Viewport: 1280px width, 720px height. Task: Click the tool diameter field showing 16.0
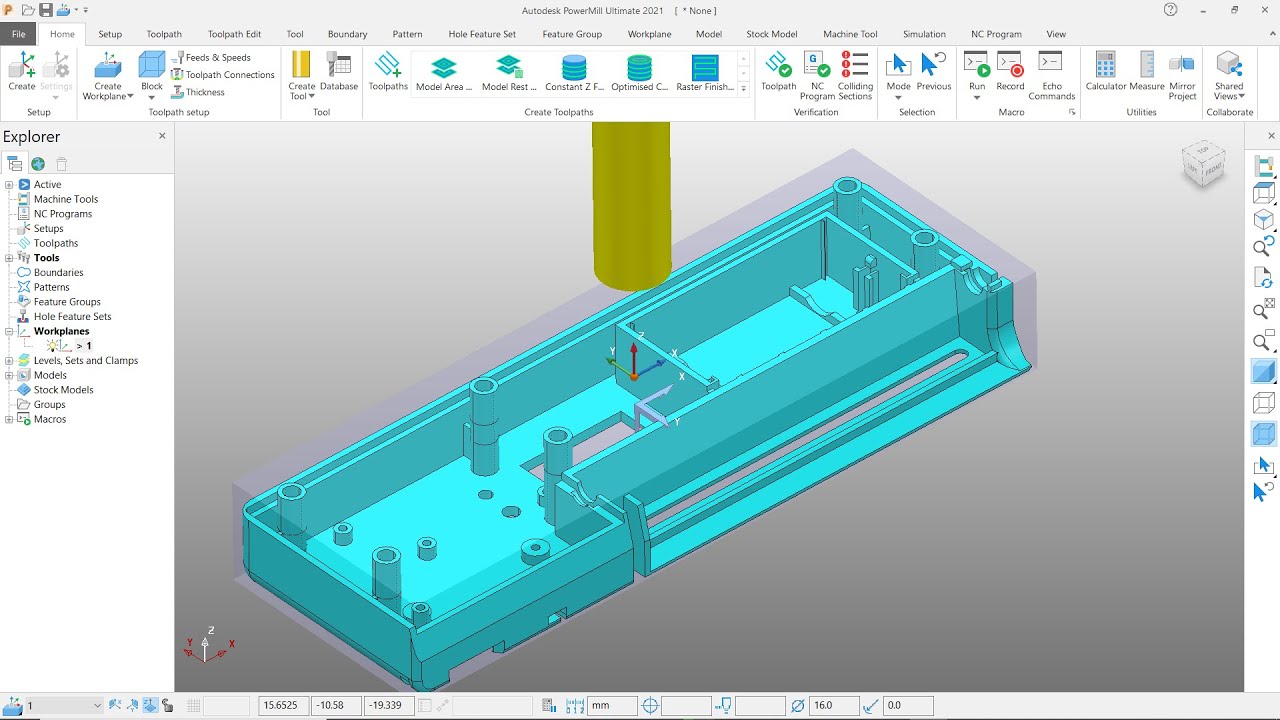coord(834,705)
